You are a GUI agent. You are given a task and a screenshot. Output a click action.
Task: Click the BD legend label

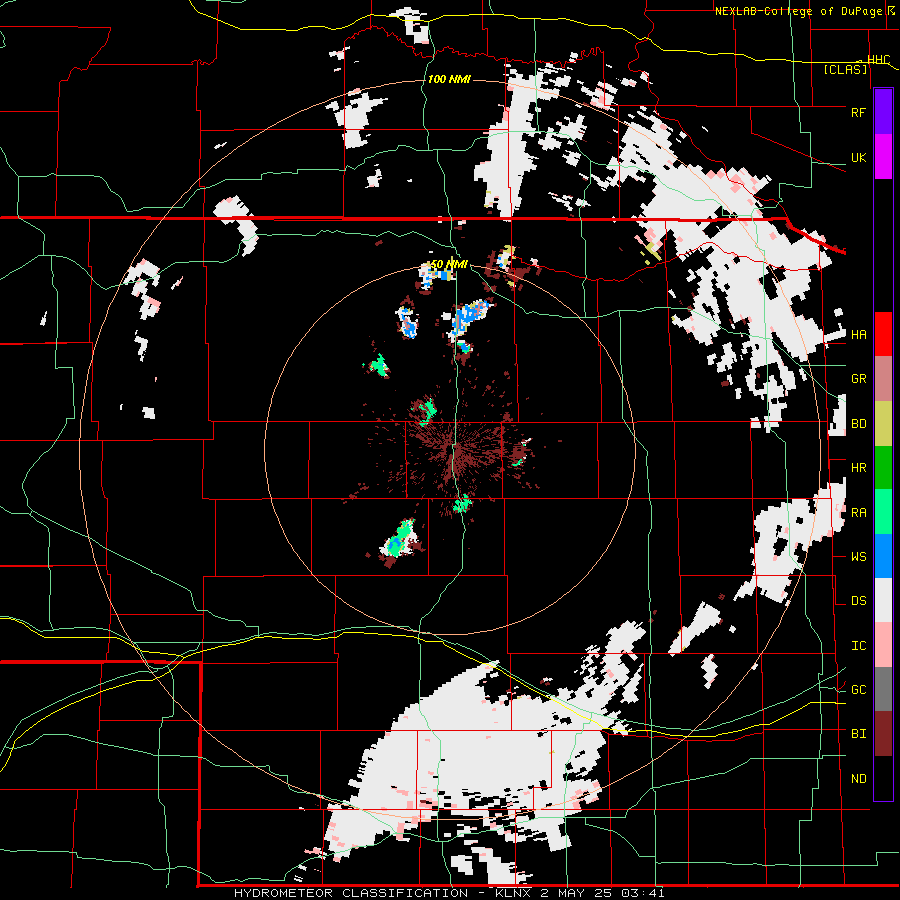[858, 424]
